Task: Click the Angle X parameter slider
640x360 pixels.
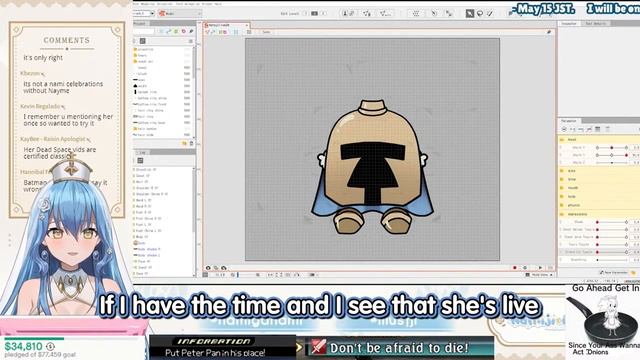Action: 611,147
